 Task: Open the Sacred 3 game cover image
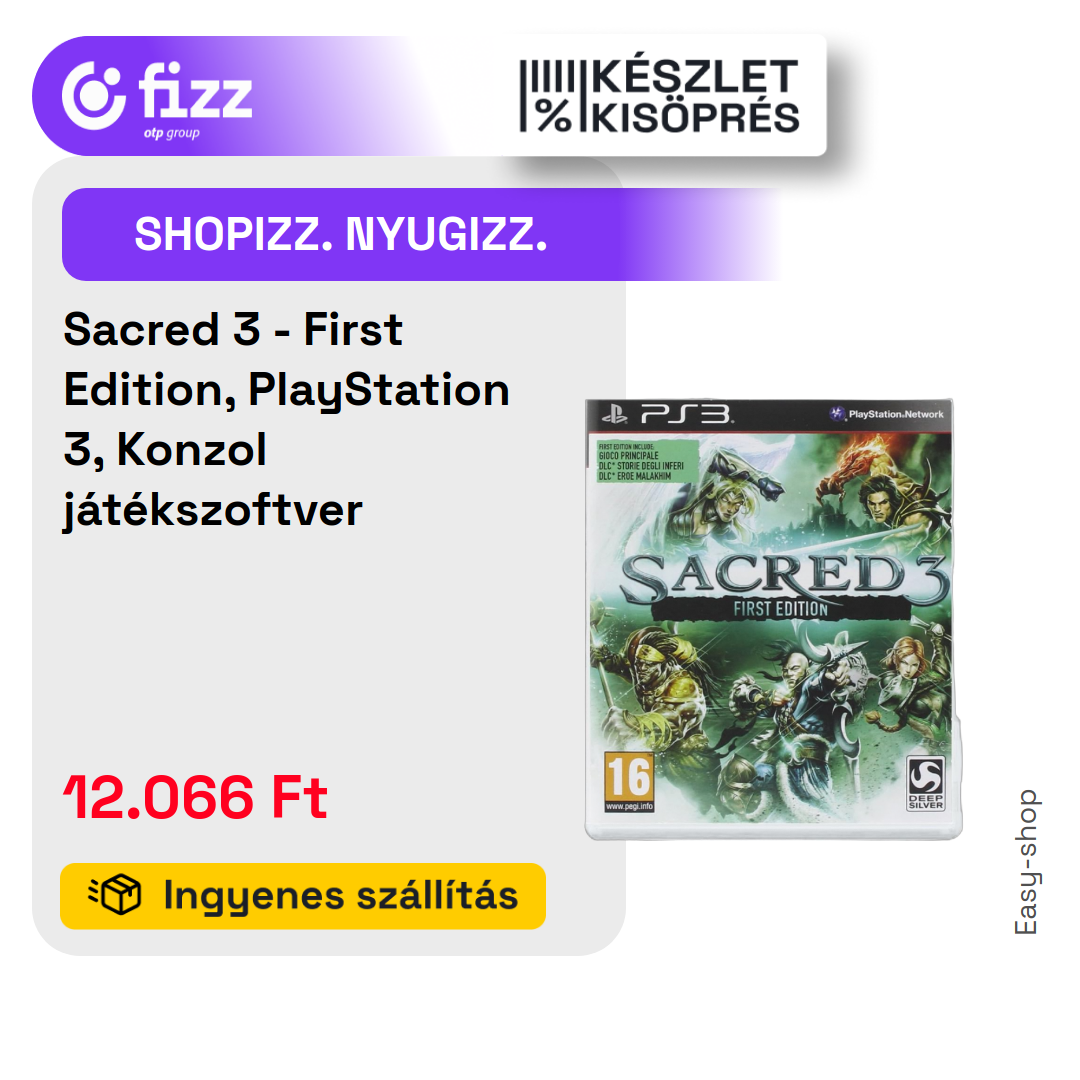pyautogui.click(x=773, y=619)
